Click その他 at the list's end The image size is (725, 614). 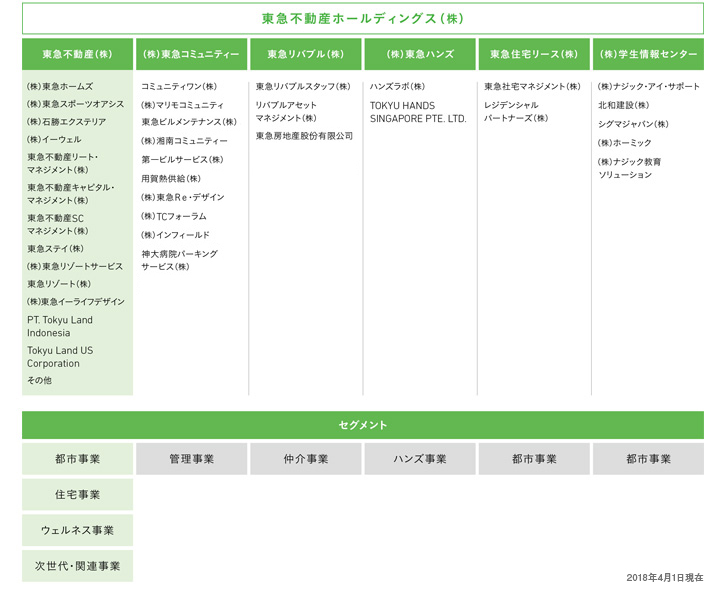pyautogui.click(x=39, y=380)
